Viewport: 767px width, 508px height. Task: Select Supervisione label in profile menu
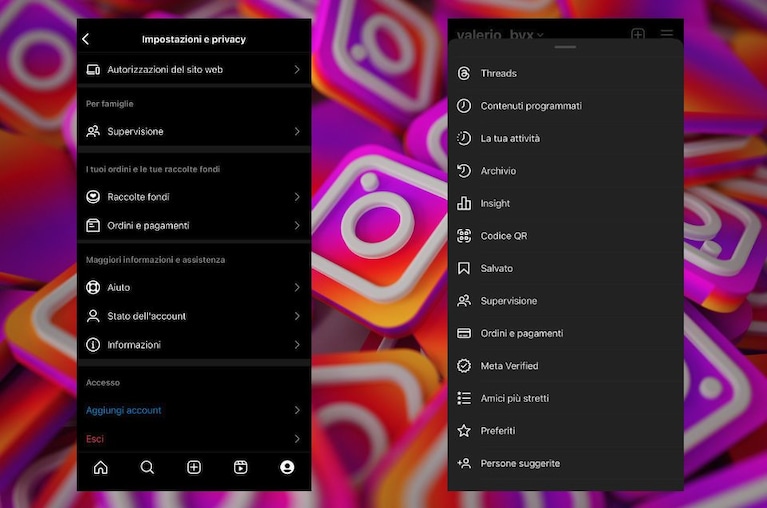coord(509,301)
